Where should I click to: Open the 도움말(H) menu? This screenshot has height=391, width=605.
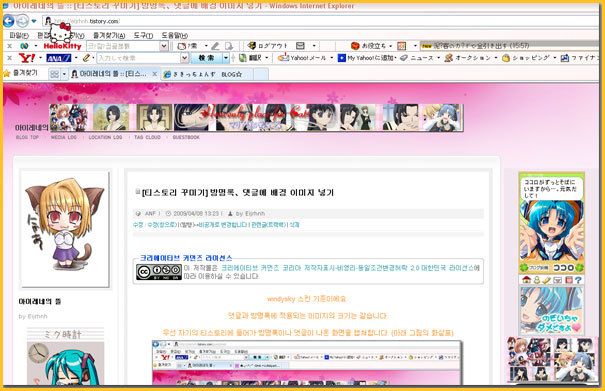tap(174, 36)
